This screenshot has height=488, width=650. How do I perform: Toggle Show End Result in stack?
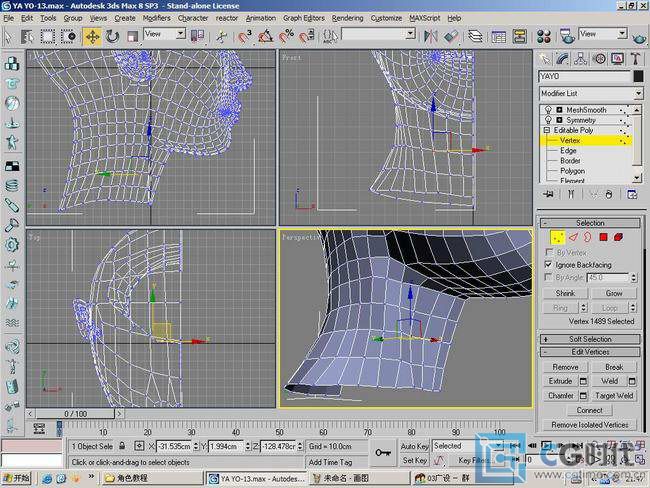(571, 194)
